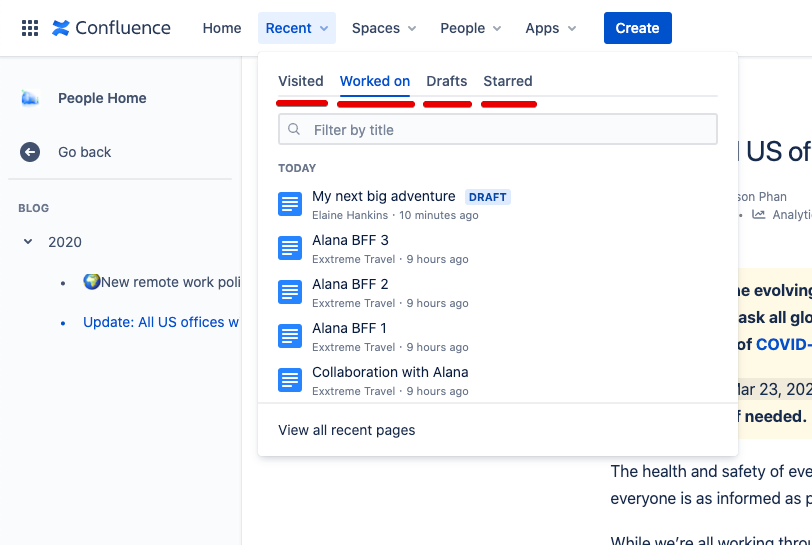
Task: Switch to the Starred tab
Action: [508, 81]
